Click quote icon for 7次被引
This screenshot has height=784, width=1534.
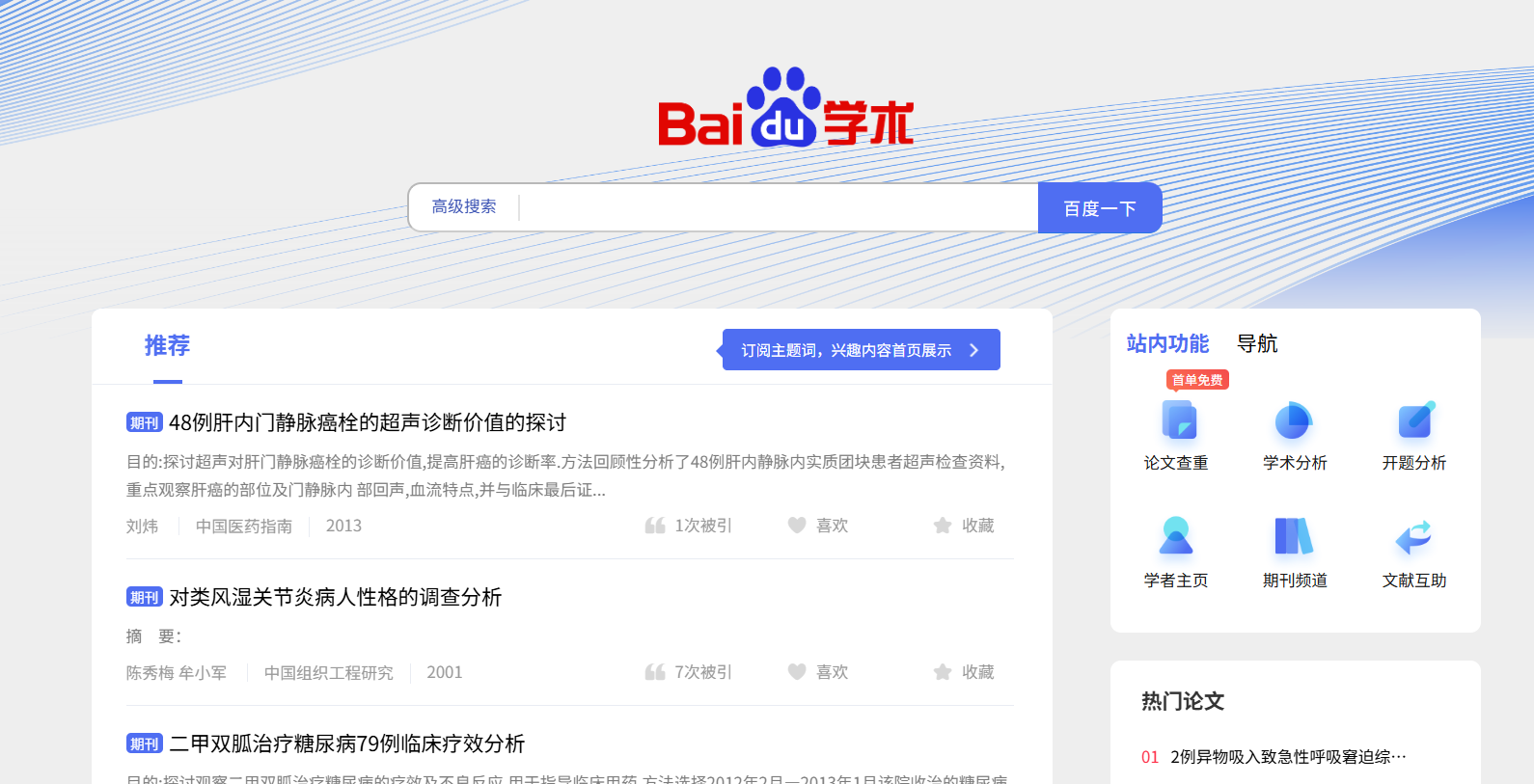pos(655,672)
